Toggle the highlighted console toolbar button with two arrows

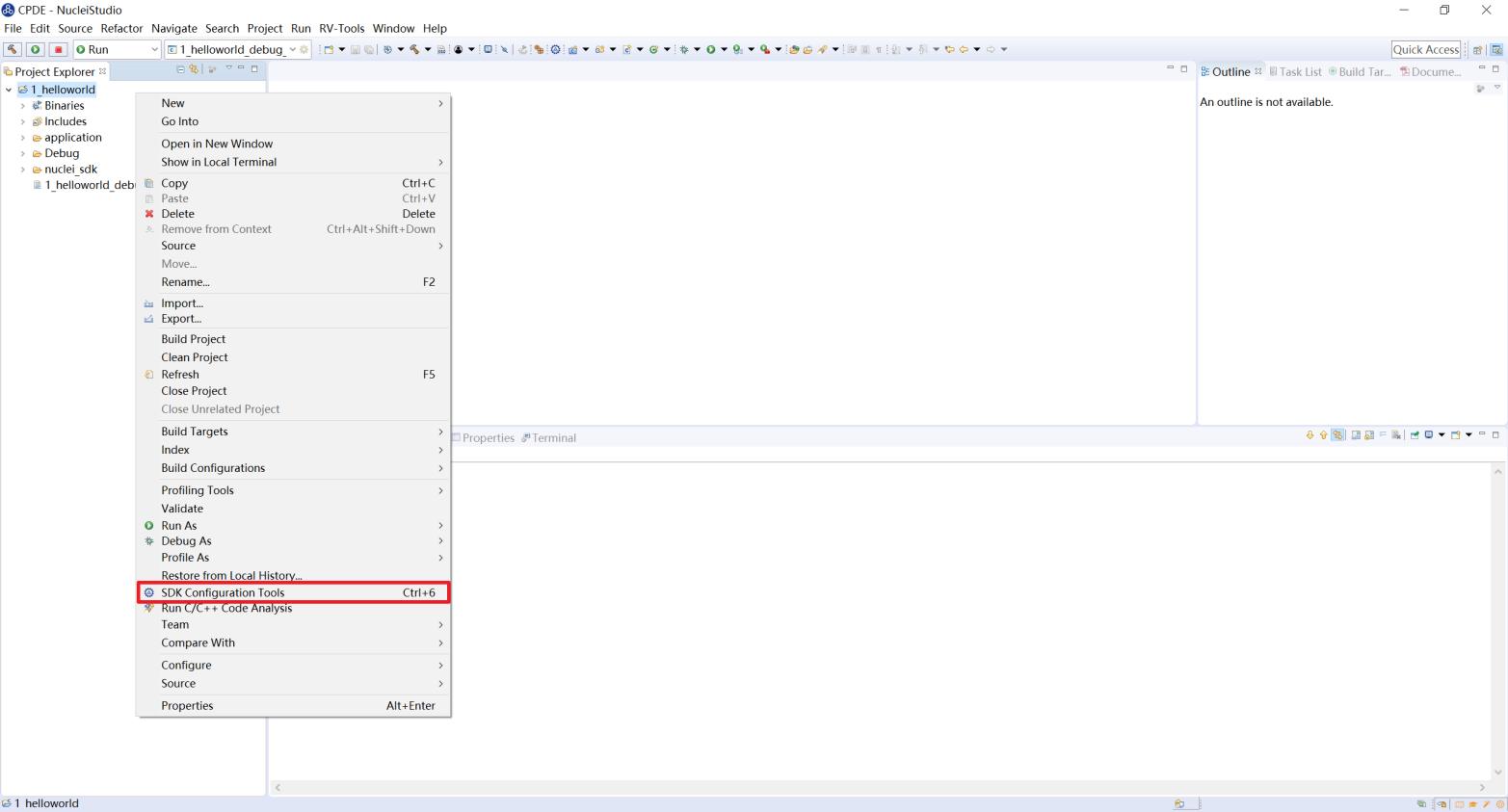click(x=1337, y=435)
